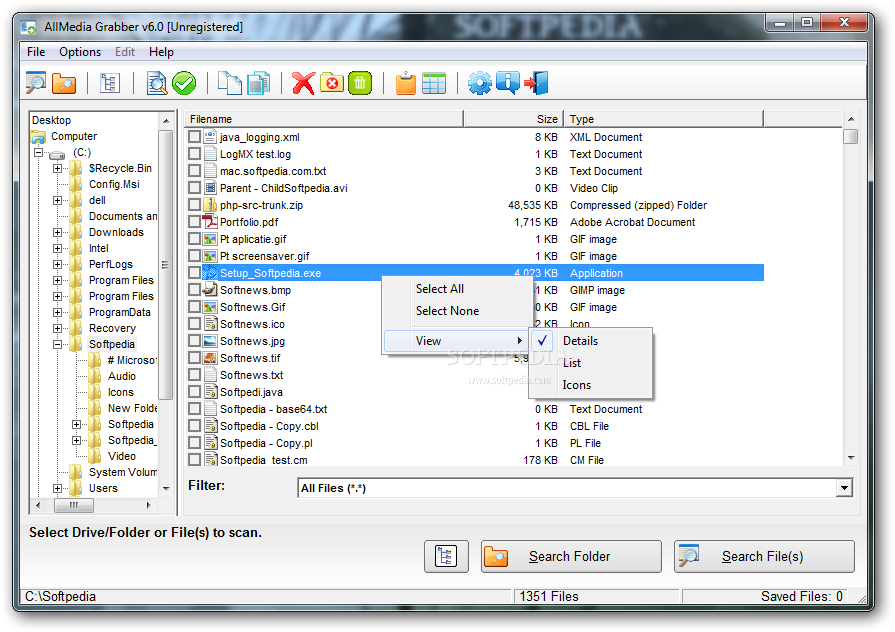Collapse the Softpedia folder node
Image resolution: width=895 pixels, height=632 pixels.
(x=57, y=344)
